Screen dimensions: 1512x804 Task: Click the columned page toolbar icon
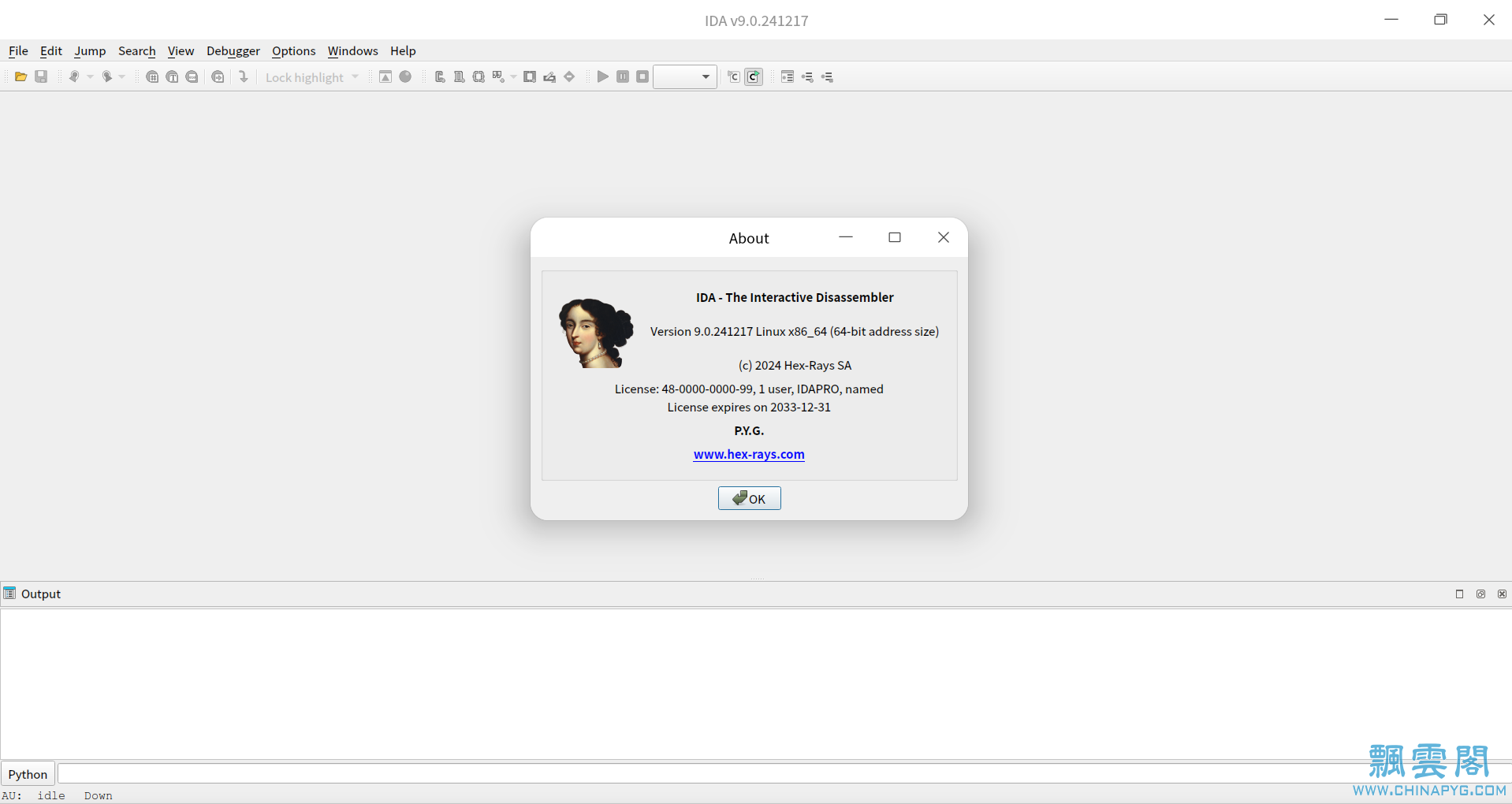tap(459, 76)
